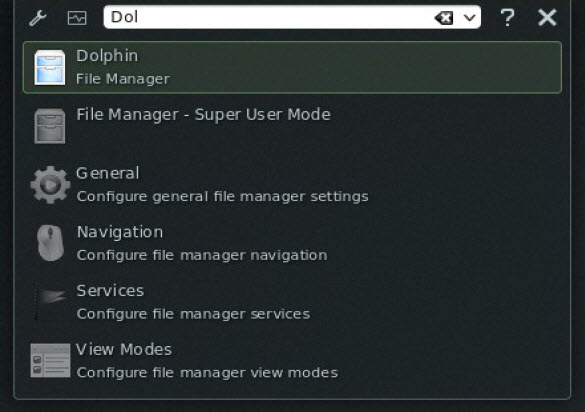Click the gray file cabinet Super User icon
The height and width of the screenshot is (412, 585).
click(50, 126)
